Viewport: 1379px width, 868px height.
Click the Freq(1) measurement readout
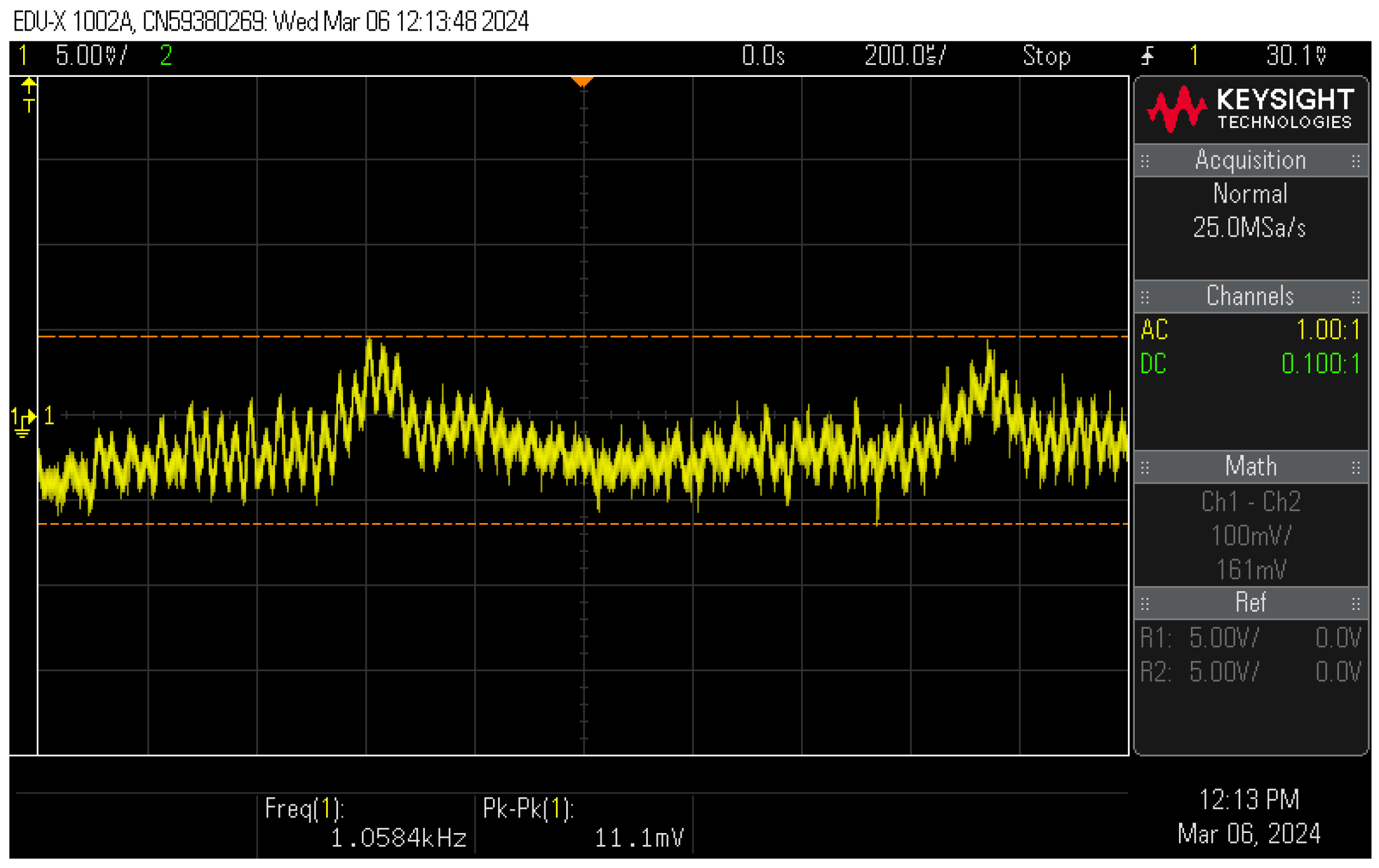[x=366, y=825]
